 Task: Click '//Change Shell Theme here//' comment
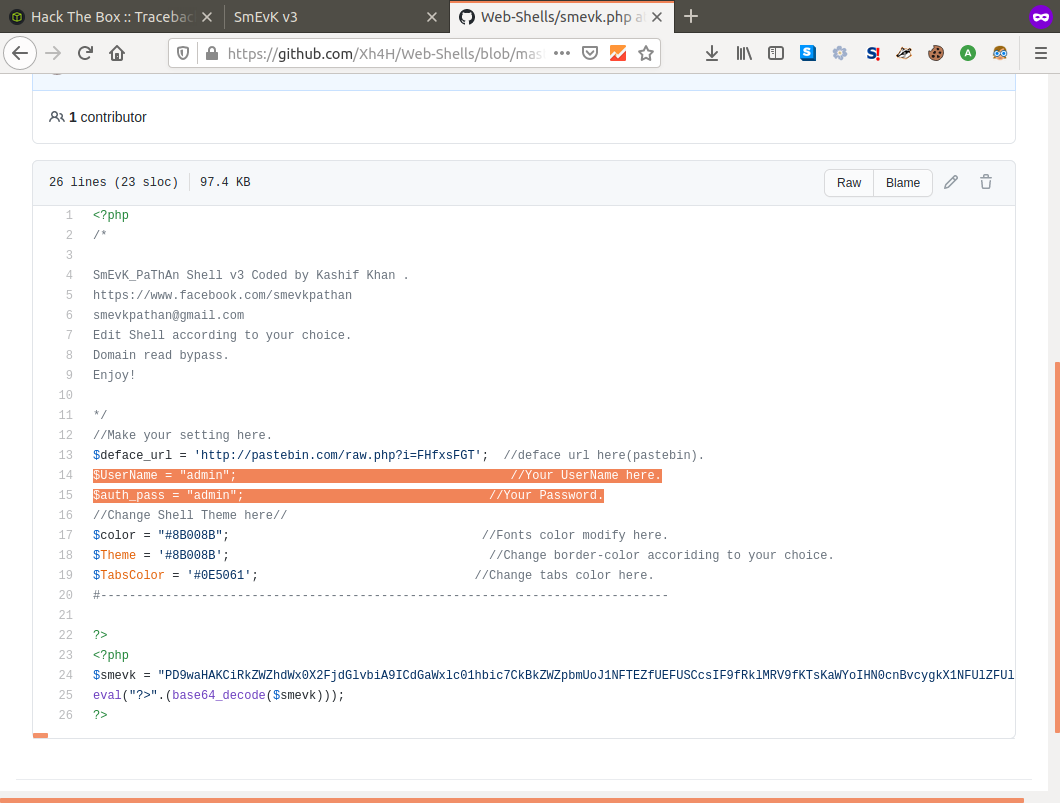tap(190, 515)
